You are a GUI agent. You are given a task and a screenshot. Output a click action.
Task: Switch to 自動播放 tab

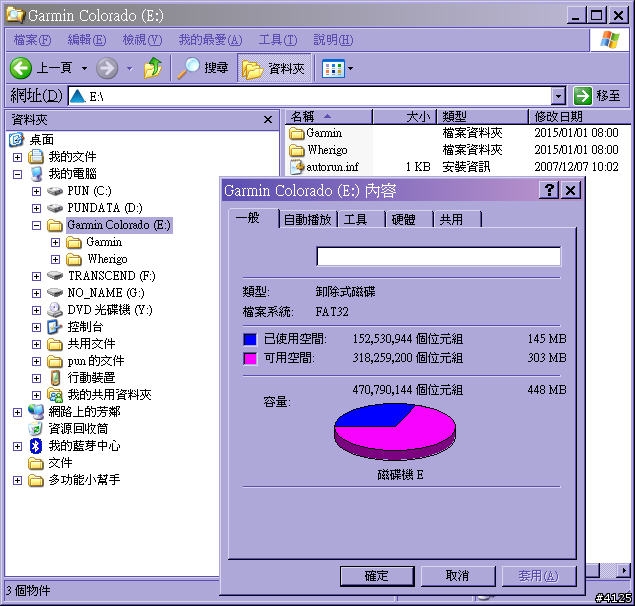click(x=307, y=220)
